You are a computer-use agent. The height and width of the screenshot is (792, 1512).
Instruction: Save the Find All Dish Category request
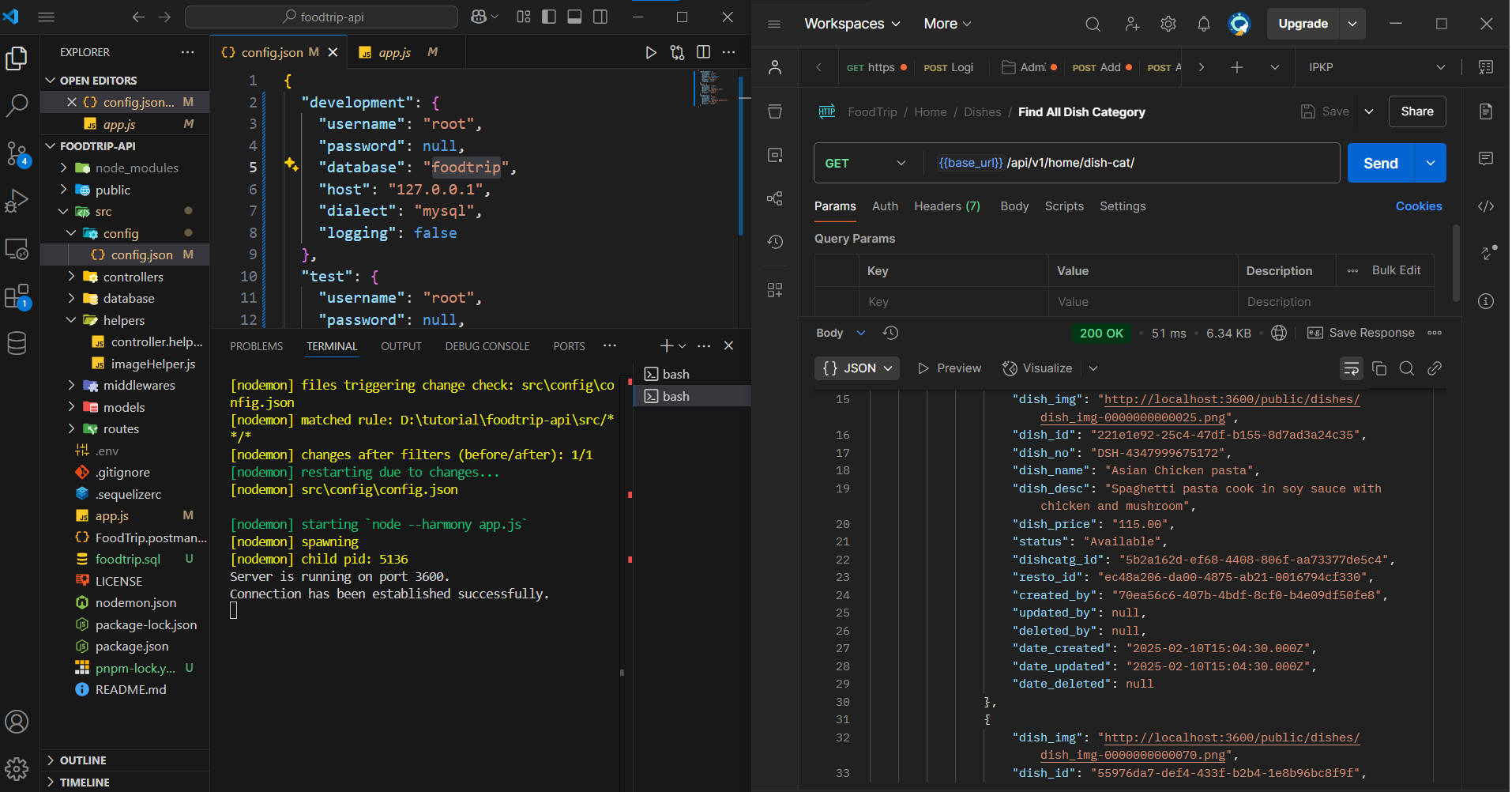[x=1325, y=111]
